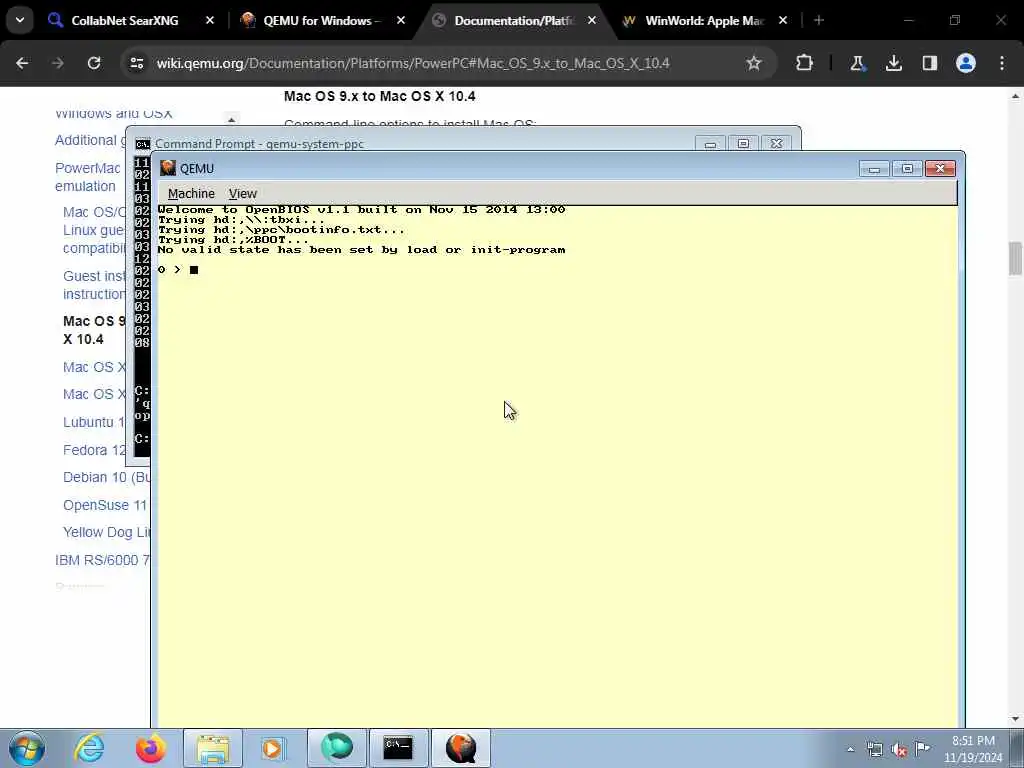The width and height of the screenshot is (1024, 768).
Task: Switch to the green browser taskbar icon
Action: (336, 748)
